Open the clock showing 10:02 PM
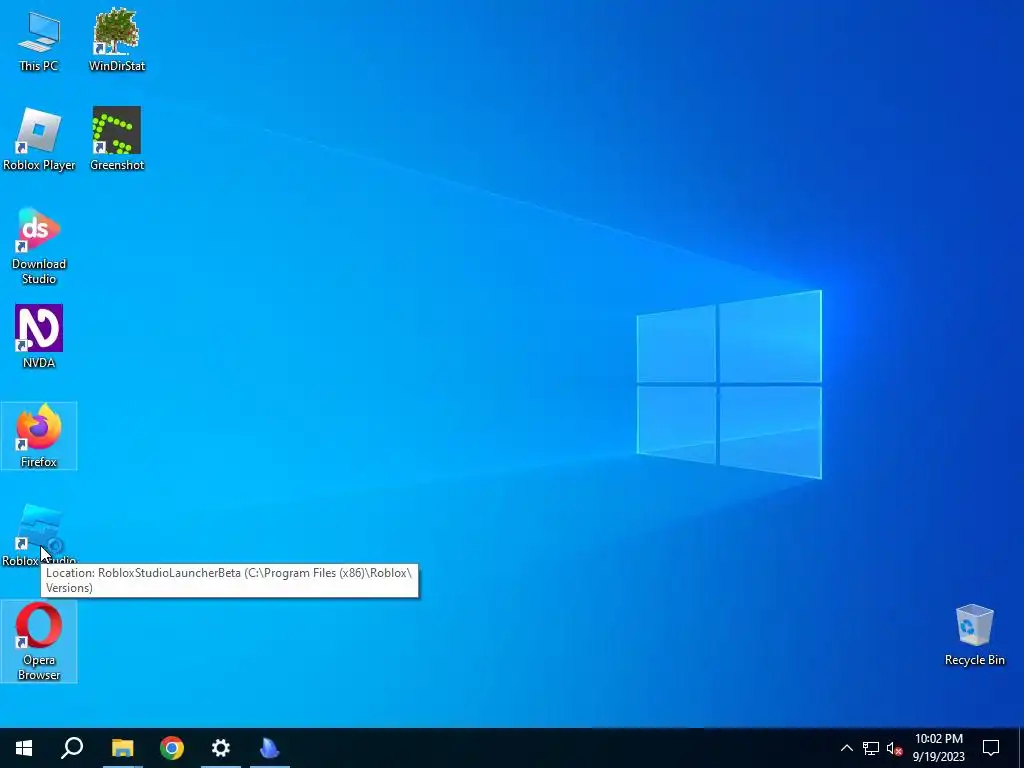This screenshot has height=768, width=1024. pyautogui.click(x=938, y=748)
